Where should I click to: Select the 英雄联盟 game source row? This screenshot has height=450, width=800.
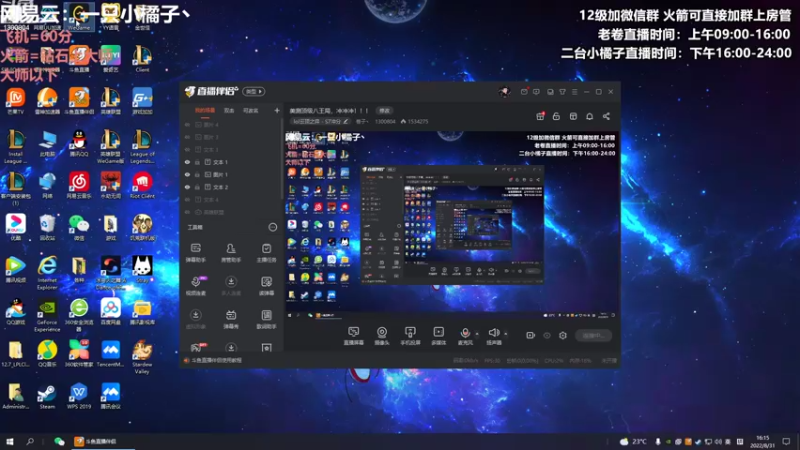pos(231,212)
